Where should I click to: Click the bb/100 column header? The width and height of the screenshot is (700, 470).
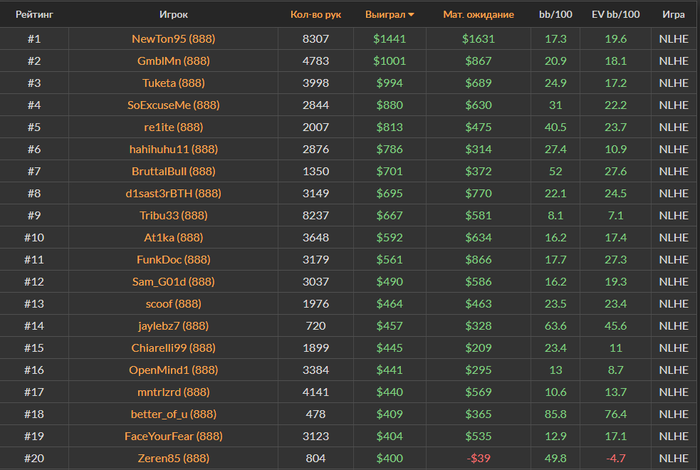555,15
